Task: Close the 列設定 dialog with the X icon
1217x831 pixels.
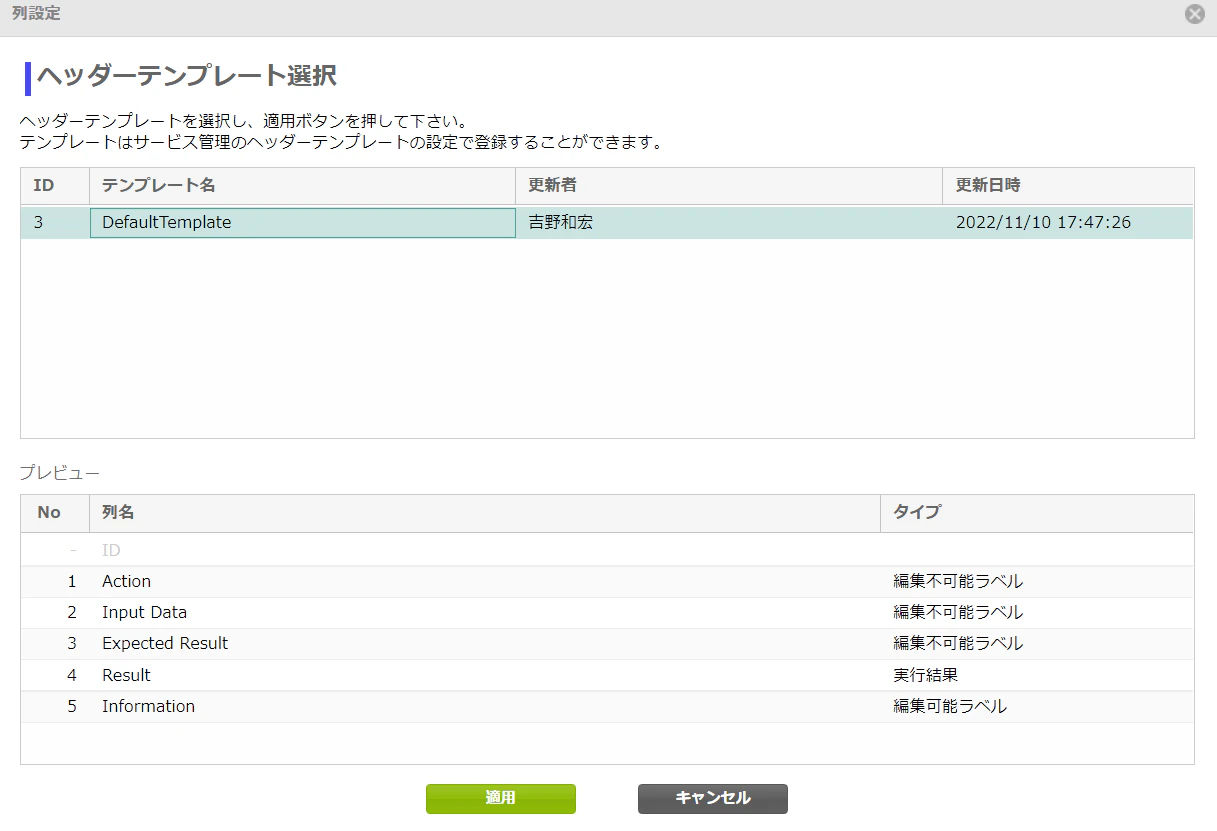Action: pyautogui.click(x=1194, y=14)
